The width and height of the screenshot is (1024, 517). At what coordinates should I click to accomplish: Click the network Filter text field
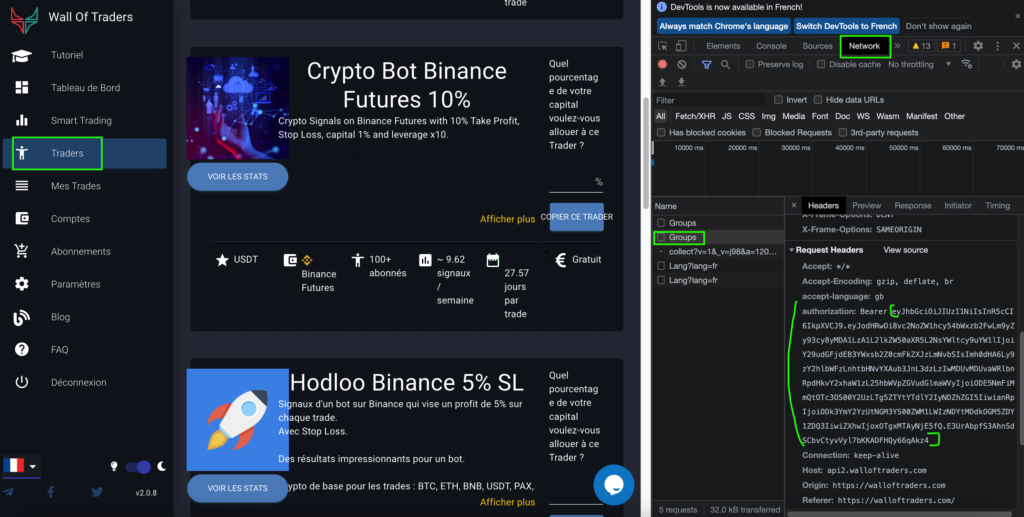tap(710, 101)
